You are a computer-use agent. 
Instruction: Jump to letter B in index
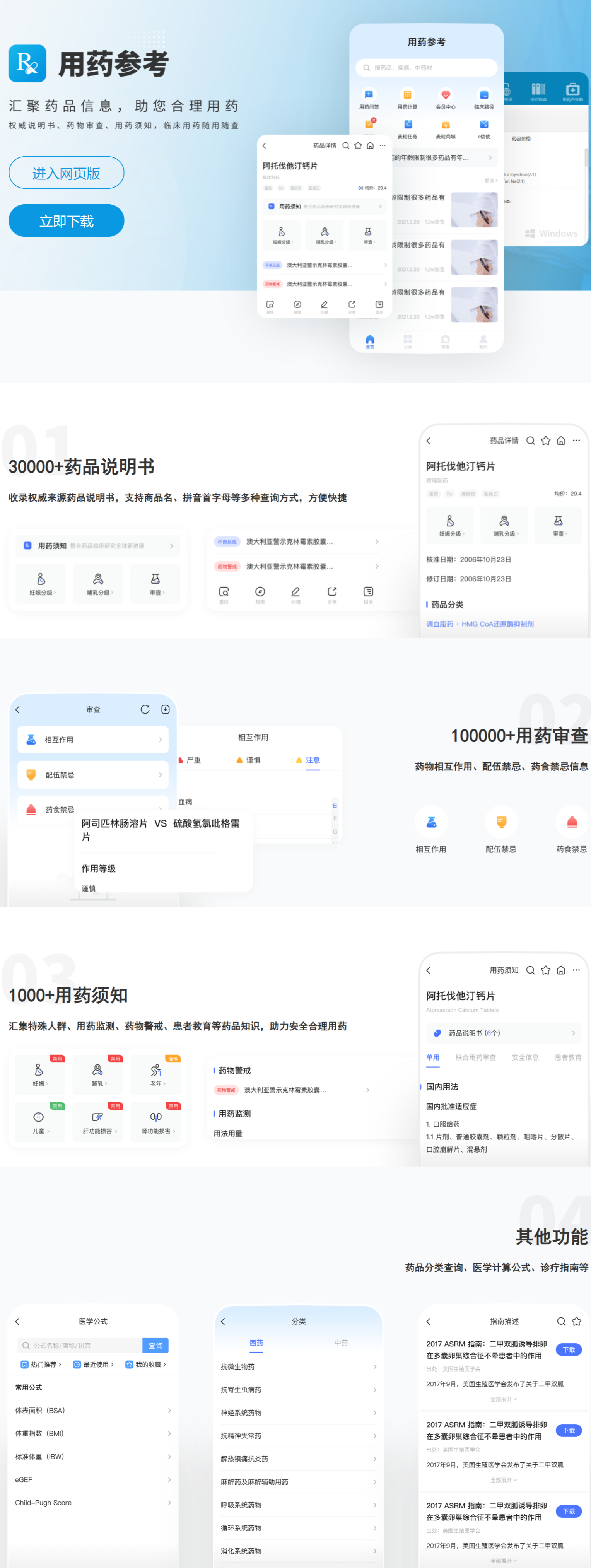coord(335,806)
